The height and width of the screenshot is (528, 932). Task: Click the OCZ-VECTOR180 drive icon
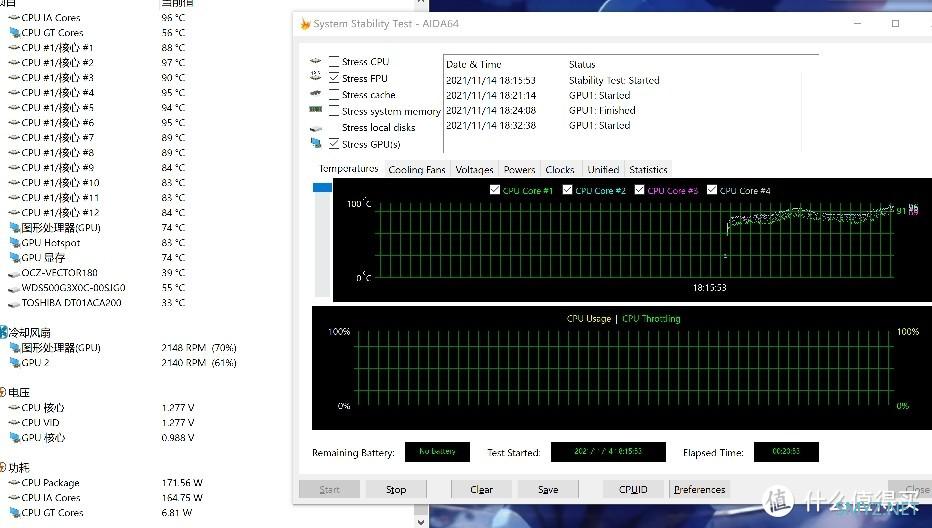pyautogui.click(x=14, y=274)
